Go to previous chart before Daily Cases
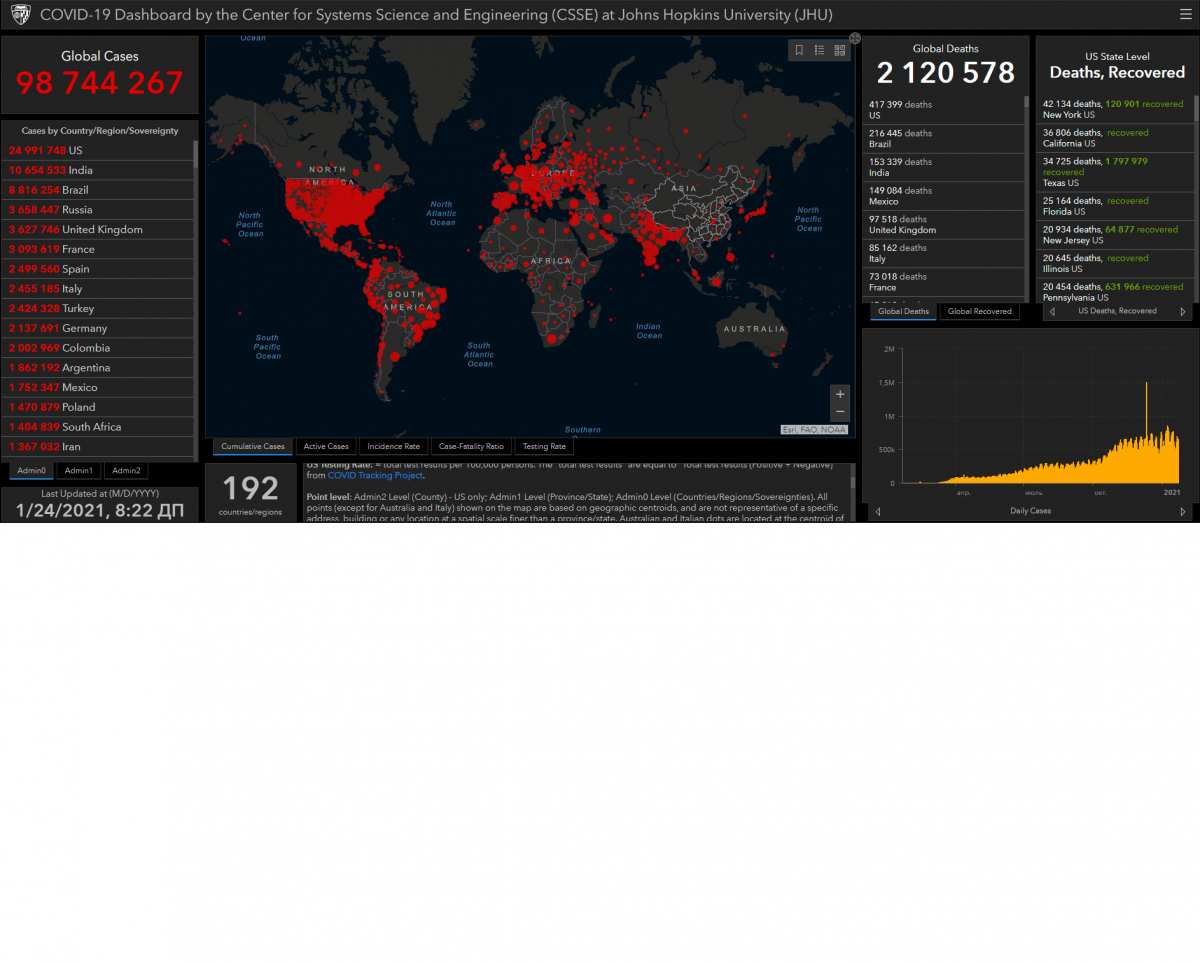The width and height of the screenshot is (1200, 963). pyautogui.click(x=878, y=512)
